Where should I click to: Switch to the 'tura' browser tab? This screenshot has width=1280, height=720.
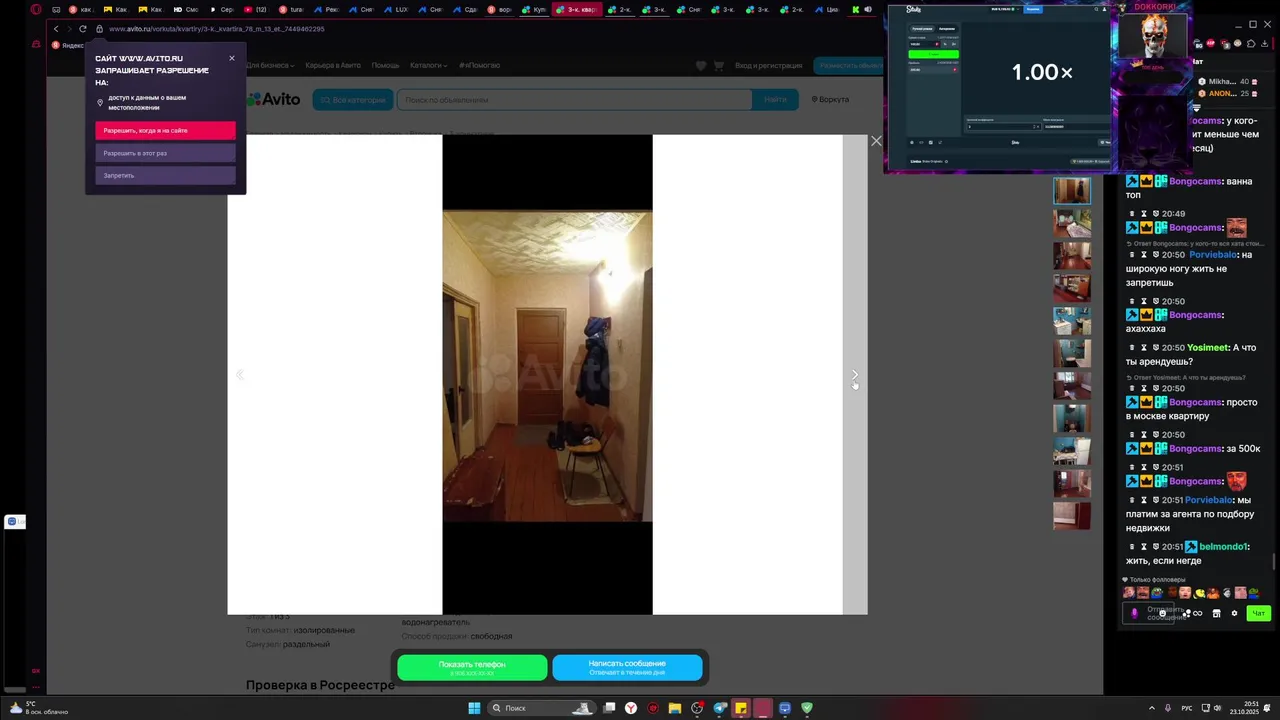[x=291, y=9]
